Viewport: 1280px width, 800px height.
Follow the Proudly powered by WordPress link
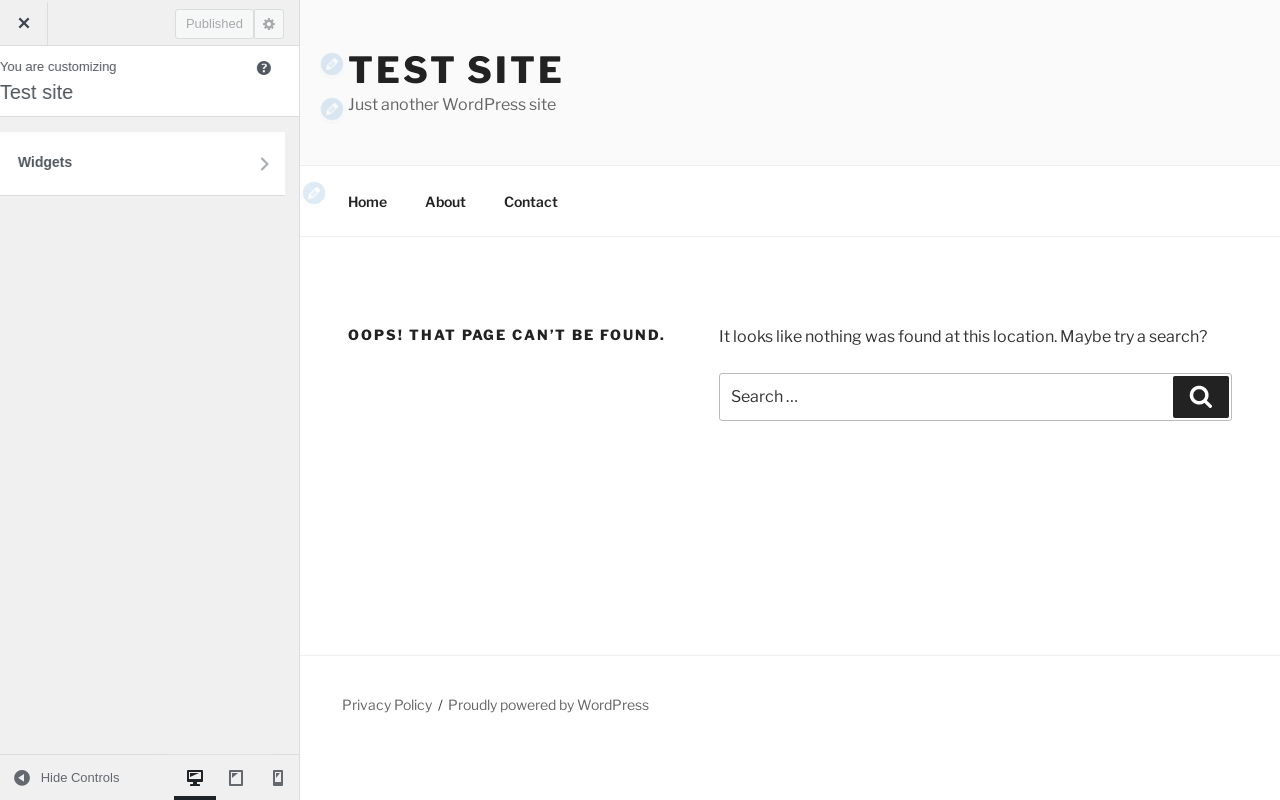[x=548, y=705]
